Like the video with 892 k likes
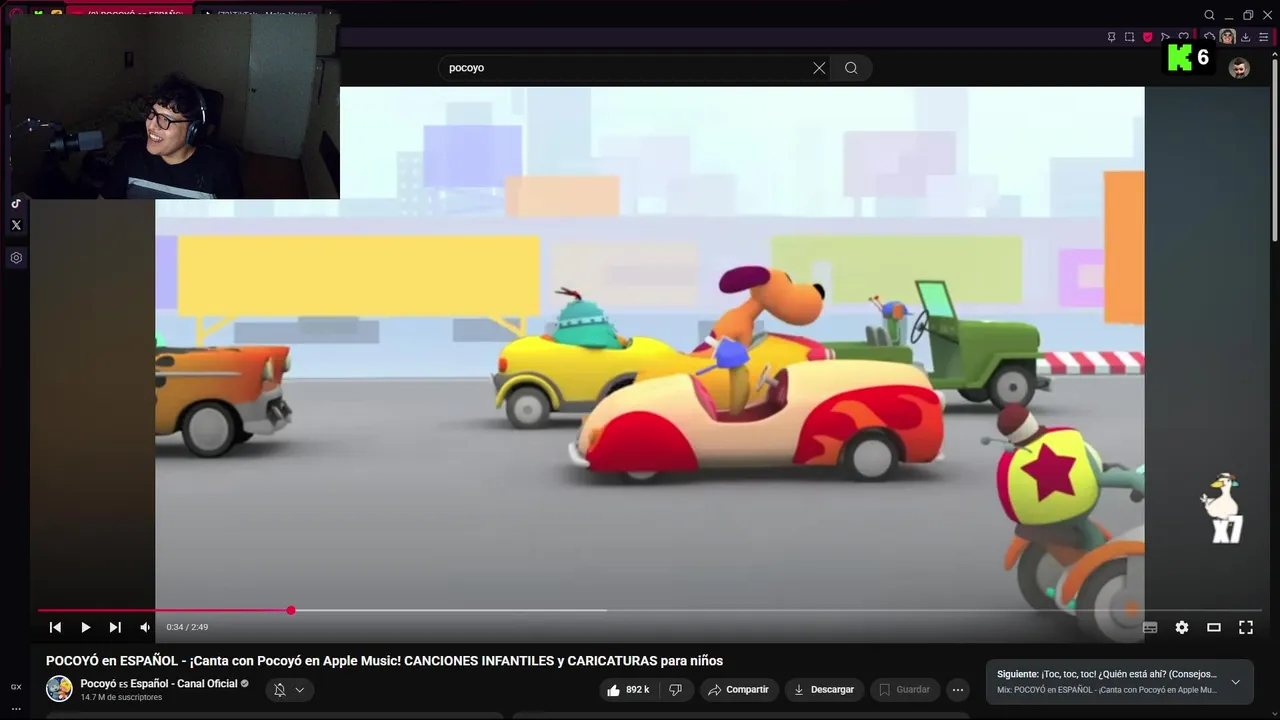Screen dimensions: 1280x720 pos(628,689)
